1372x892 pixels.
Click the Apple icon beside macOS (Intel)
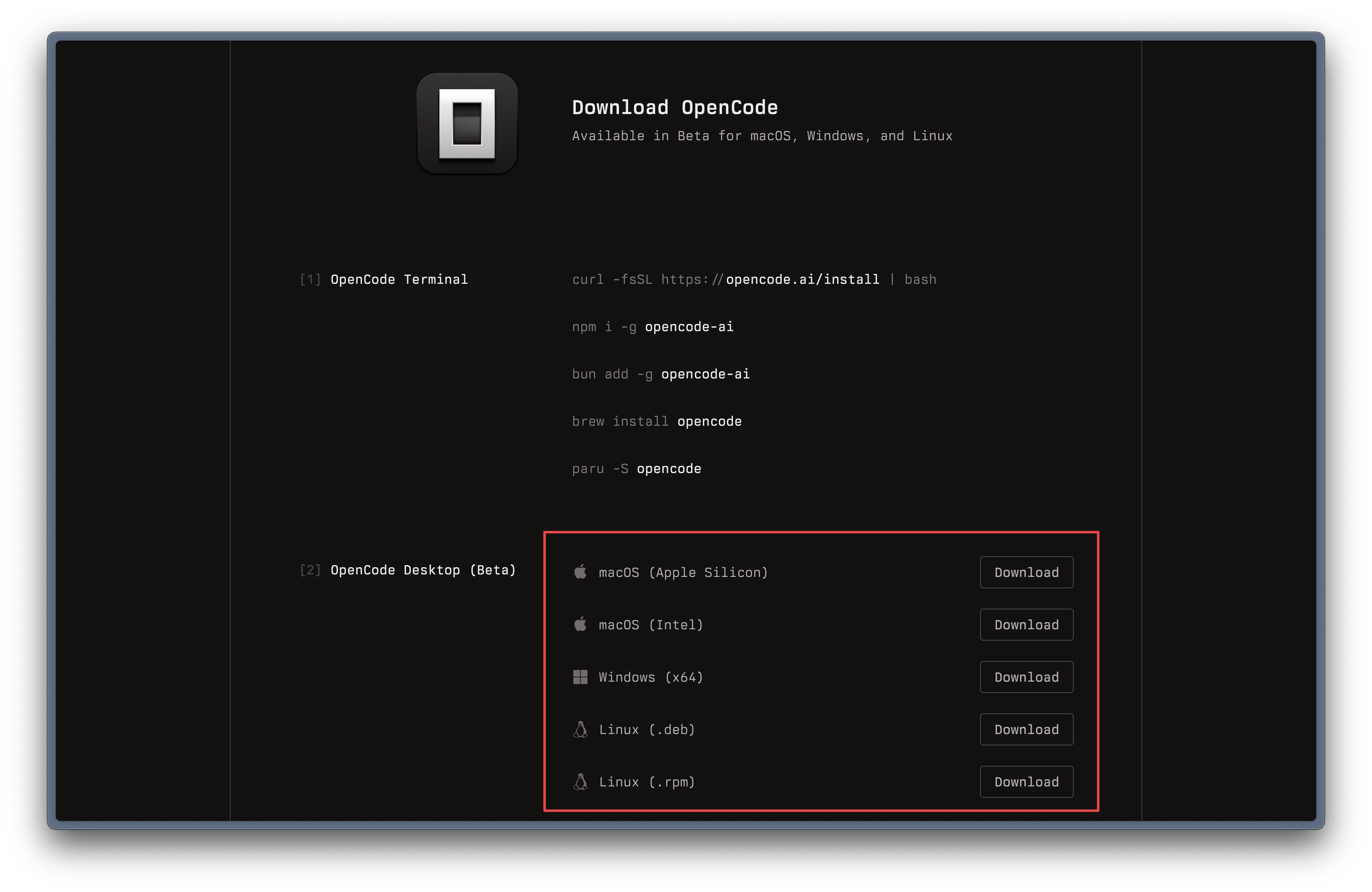click(x=580, y=624)
